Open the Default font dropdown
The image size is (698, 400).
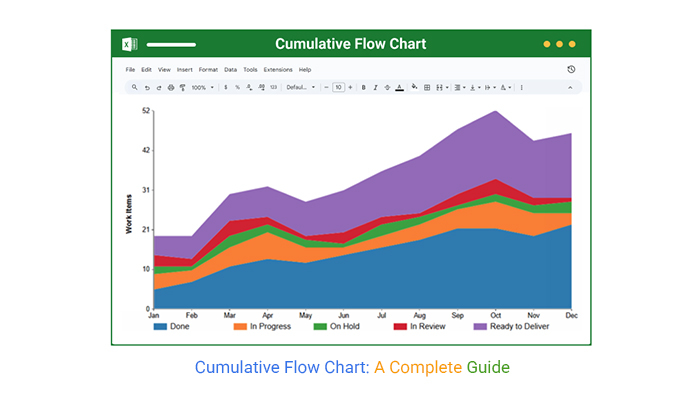tap(300, 88)
